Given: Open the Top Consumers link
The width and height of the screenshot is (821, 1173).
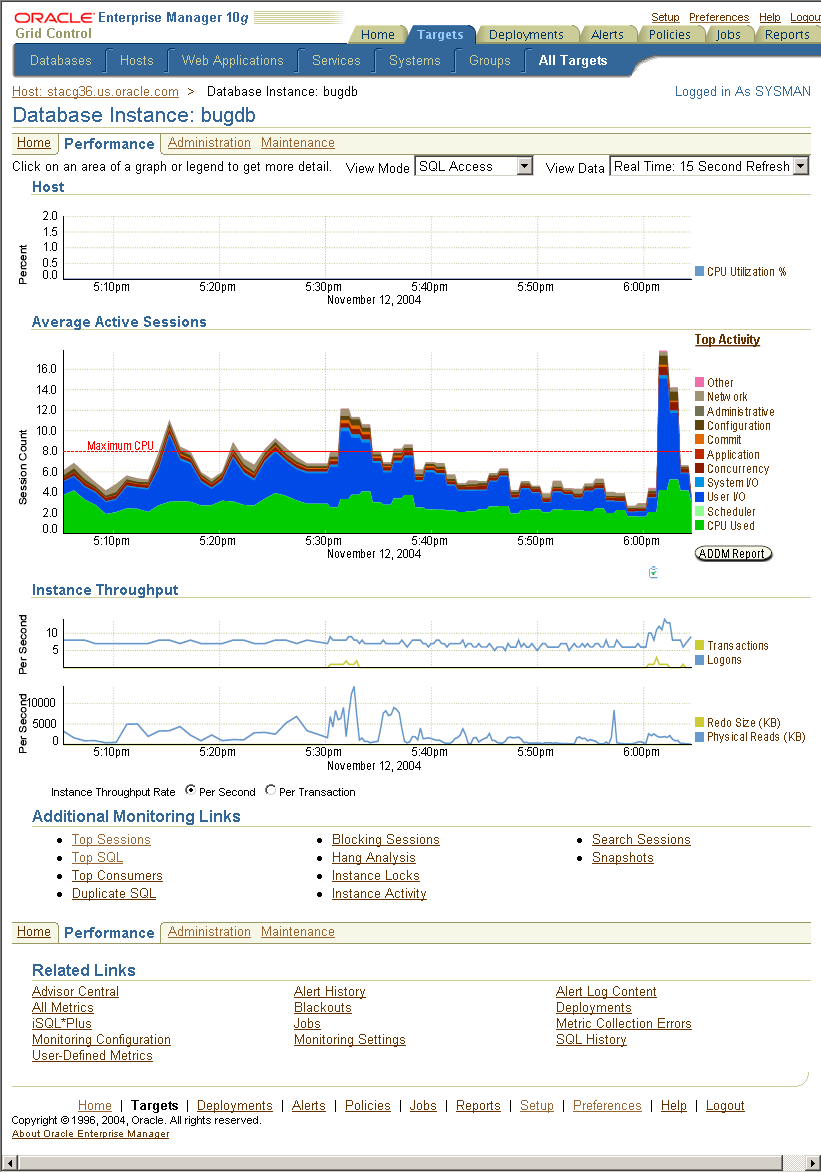Looking at the screenshot, I should click(117, 875).
